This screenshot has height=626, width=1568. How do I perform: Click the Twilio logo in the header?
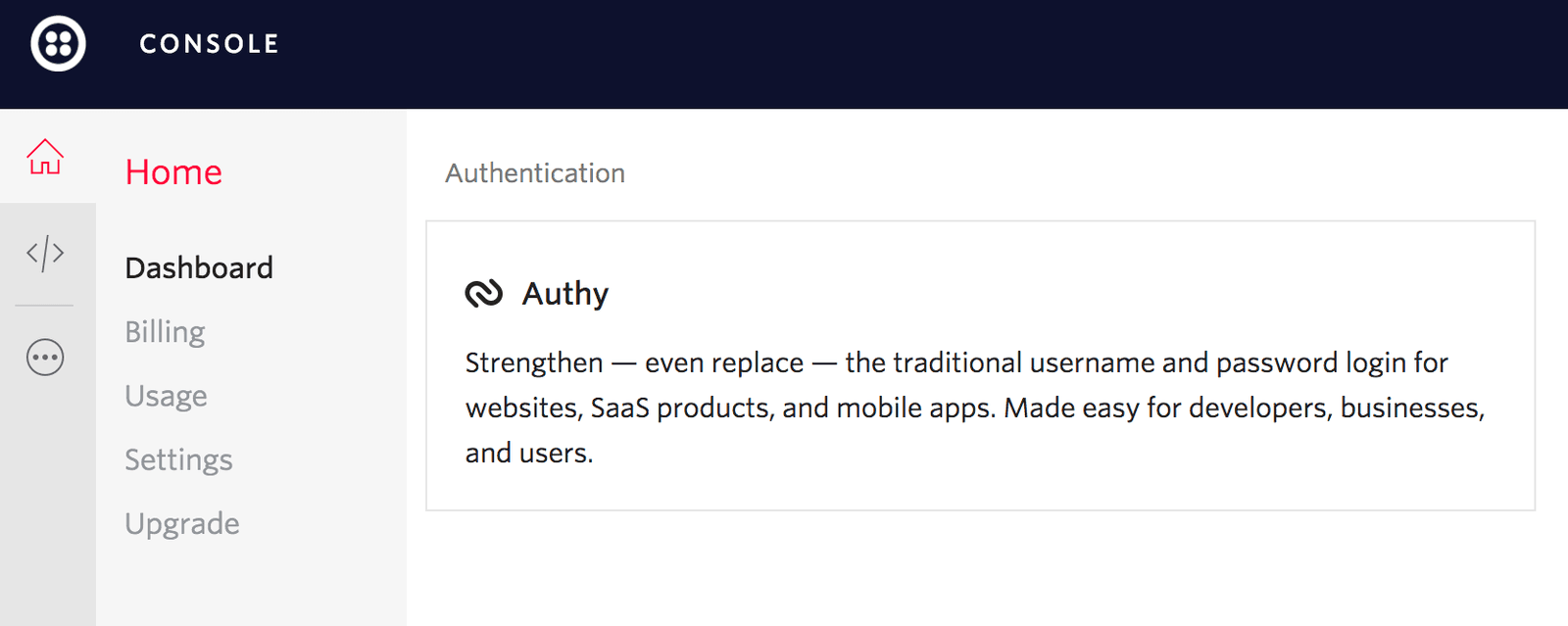58,44
